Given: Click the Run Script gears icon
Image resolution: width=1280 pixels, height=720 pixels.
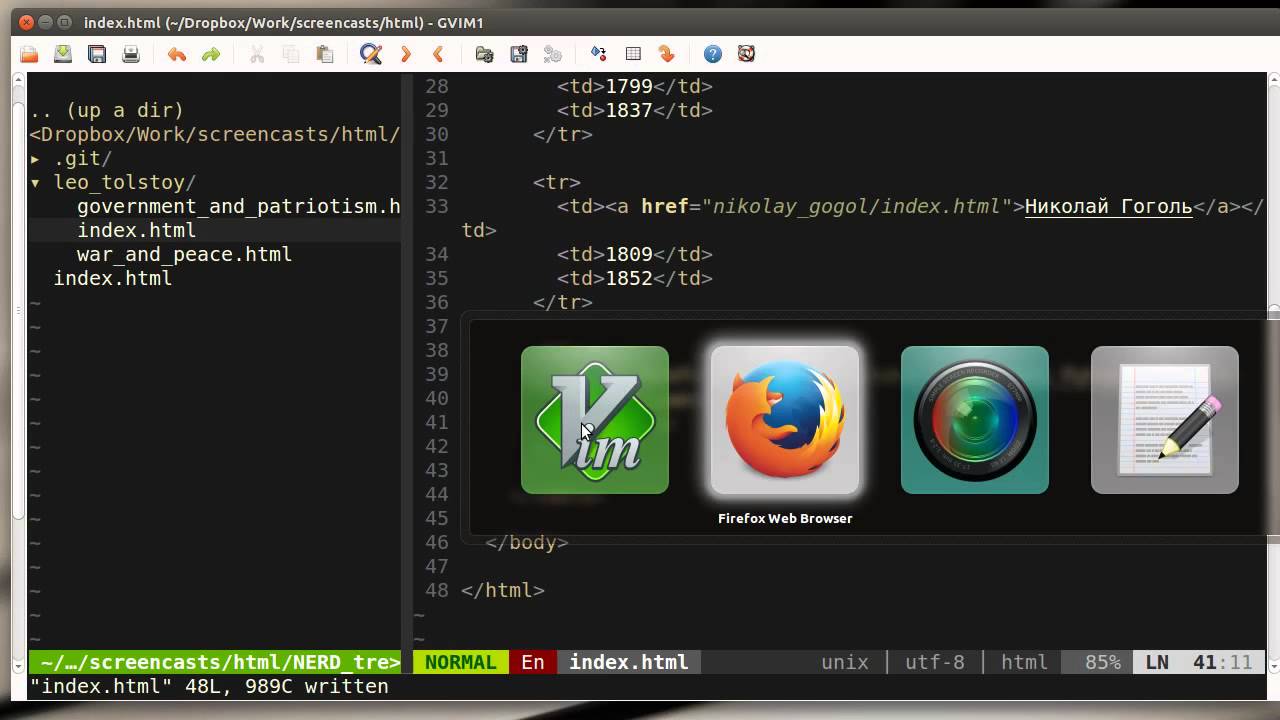Looking at the screenshot, I should [553, 54].
